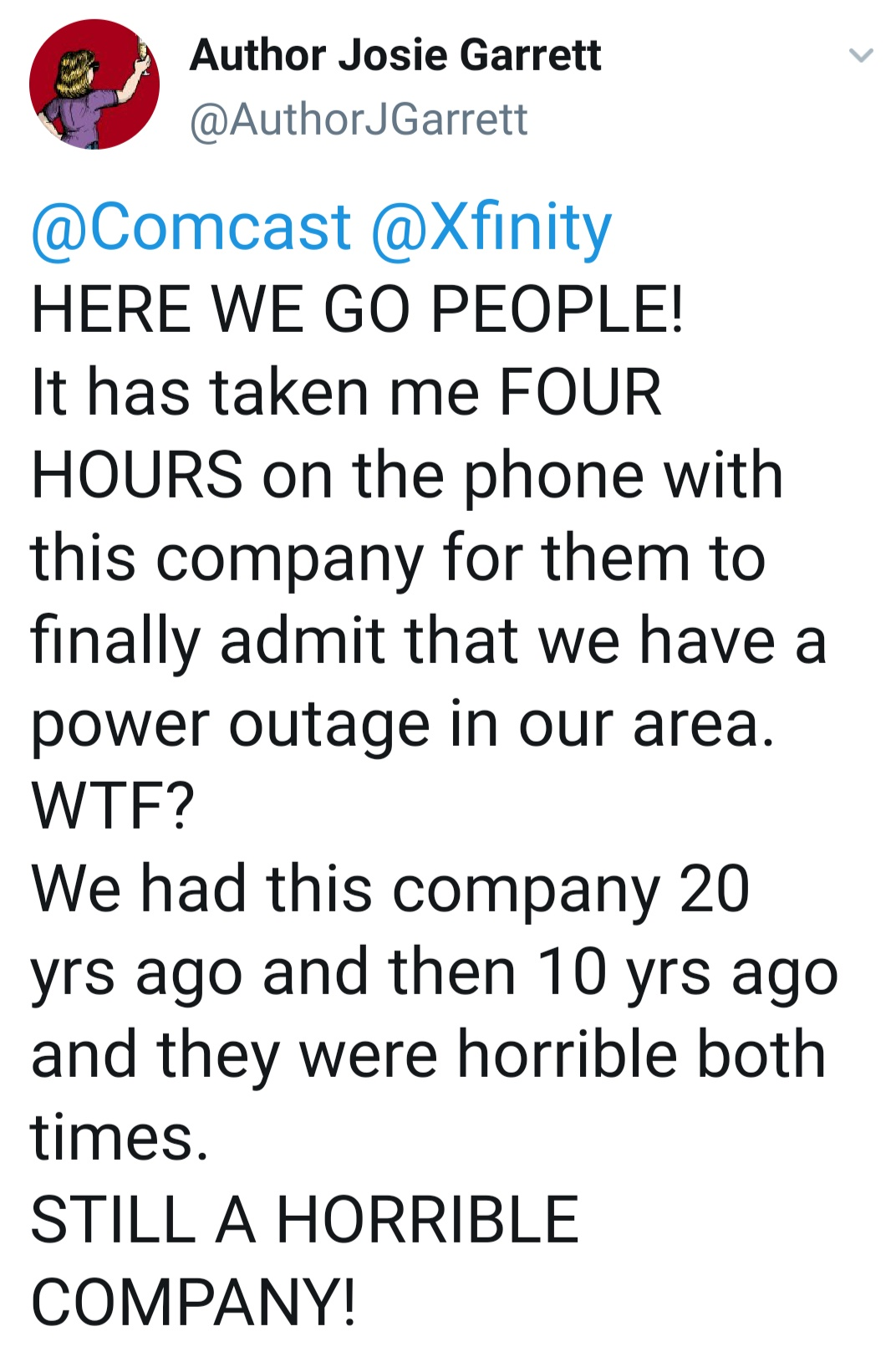
Task: Click the 'yrs ago and then 10 yrs ago' line
Action: coord(434,972)
